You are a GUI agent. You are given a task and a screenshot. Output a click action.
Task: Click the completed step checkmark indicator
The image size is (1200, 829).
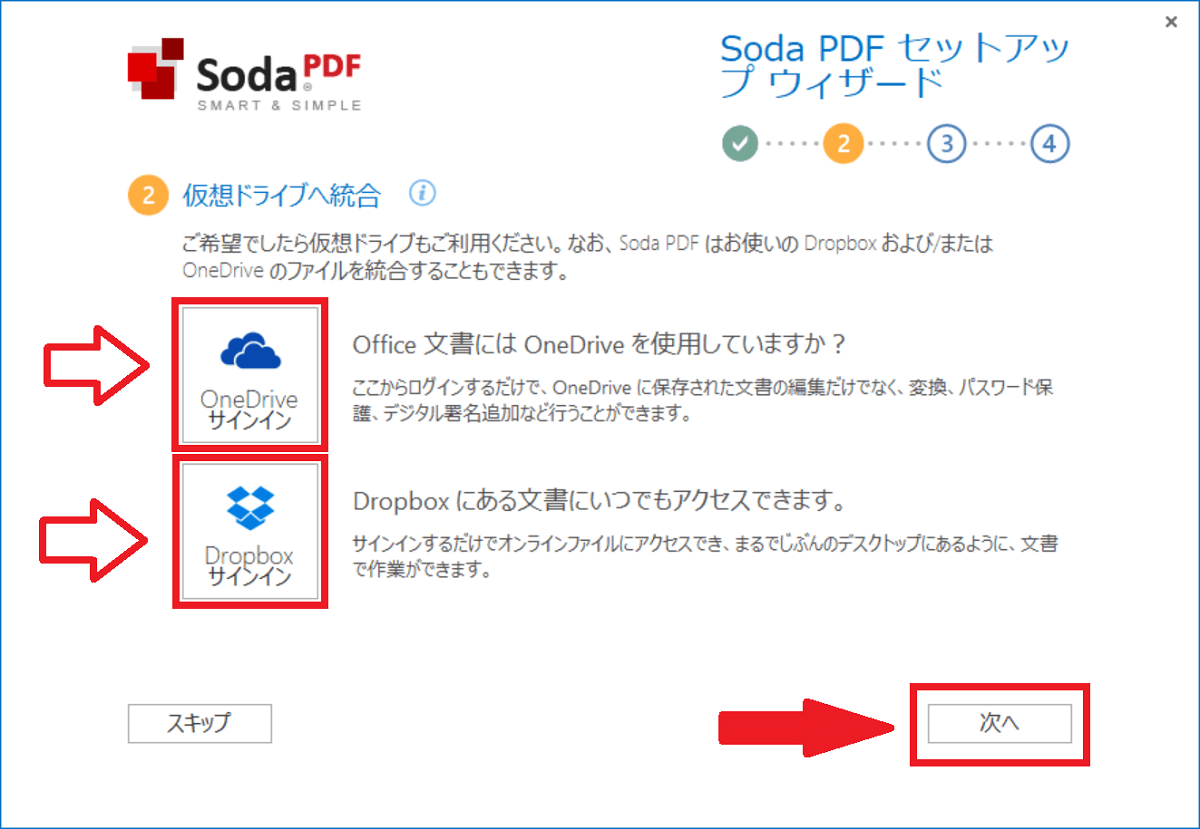coord(740,144)
